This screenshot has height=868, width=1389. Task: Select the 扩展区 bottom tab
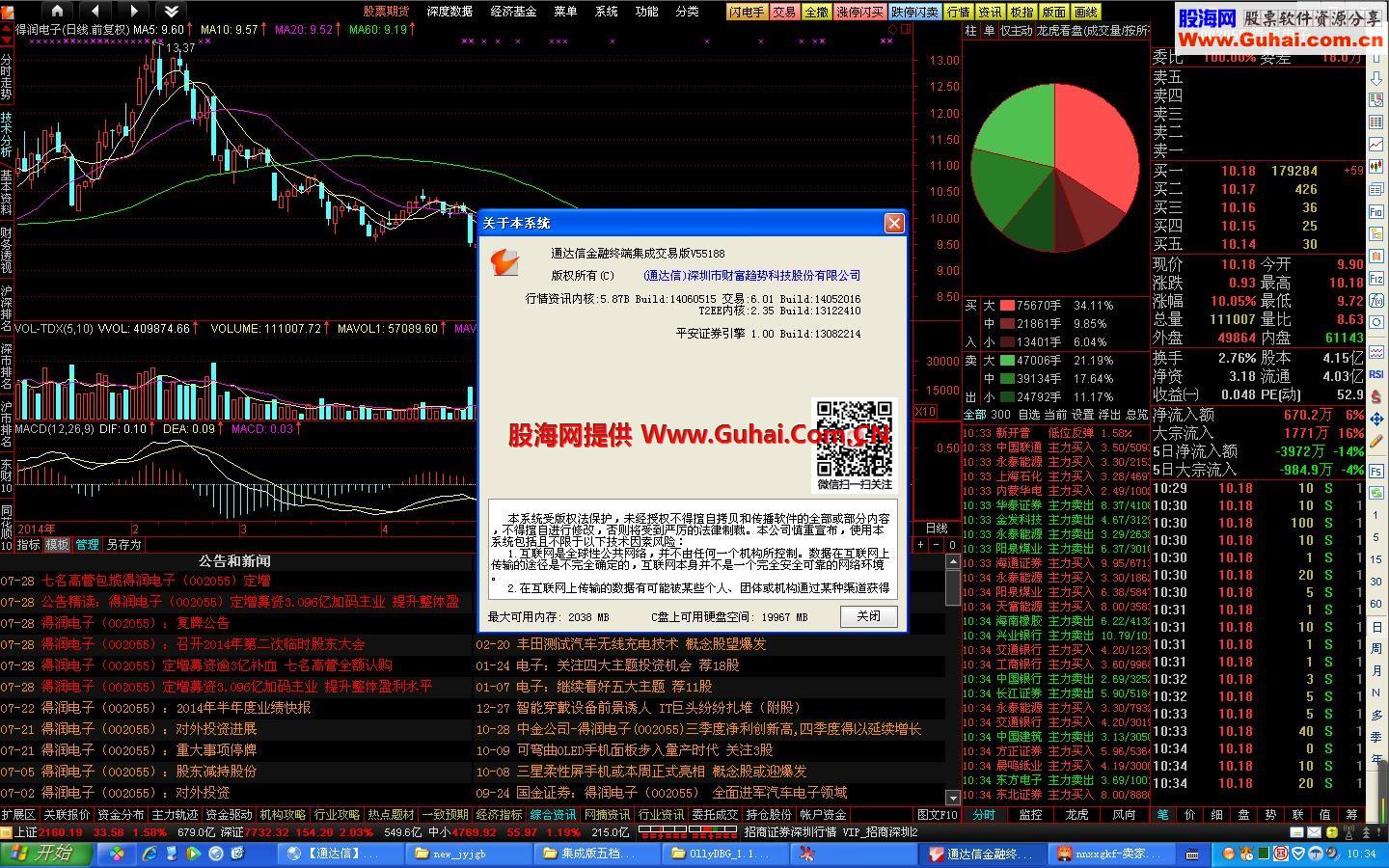[18, 815]
